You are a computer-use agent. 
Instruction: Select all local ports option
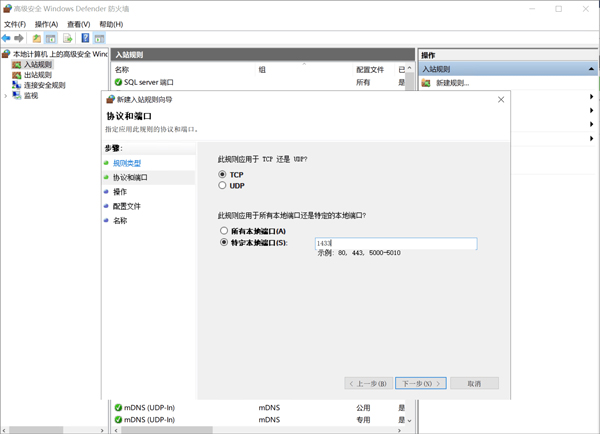(224, 231)
